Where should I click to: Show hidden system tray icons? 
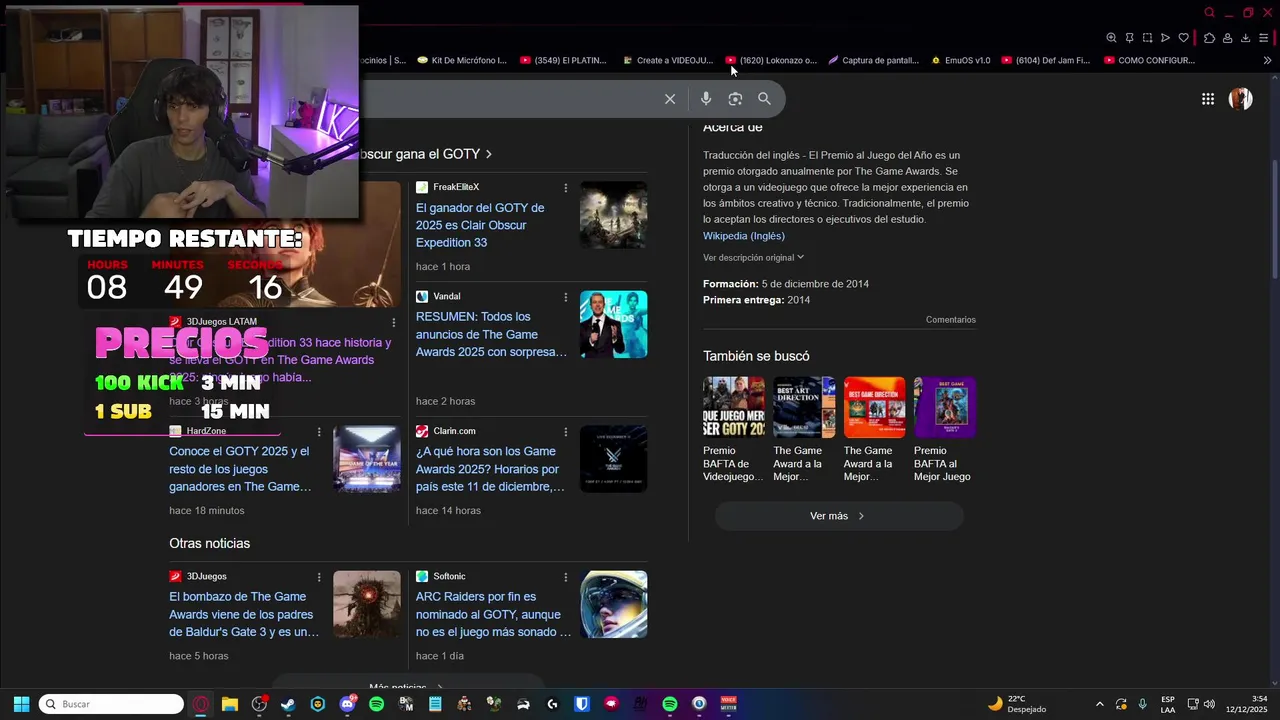tap(1100, 704)
